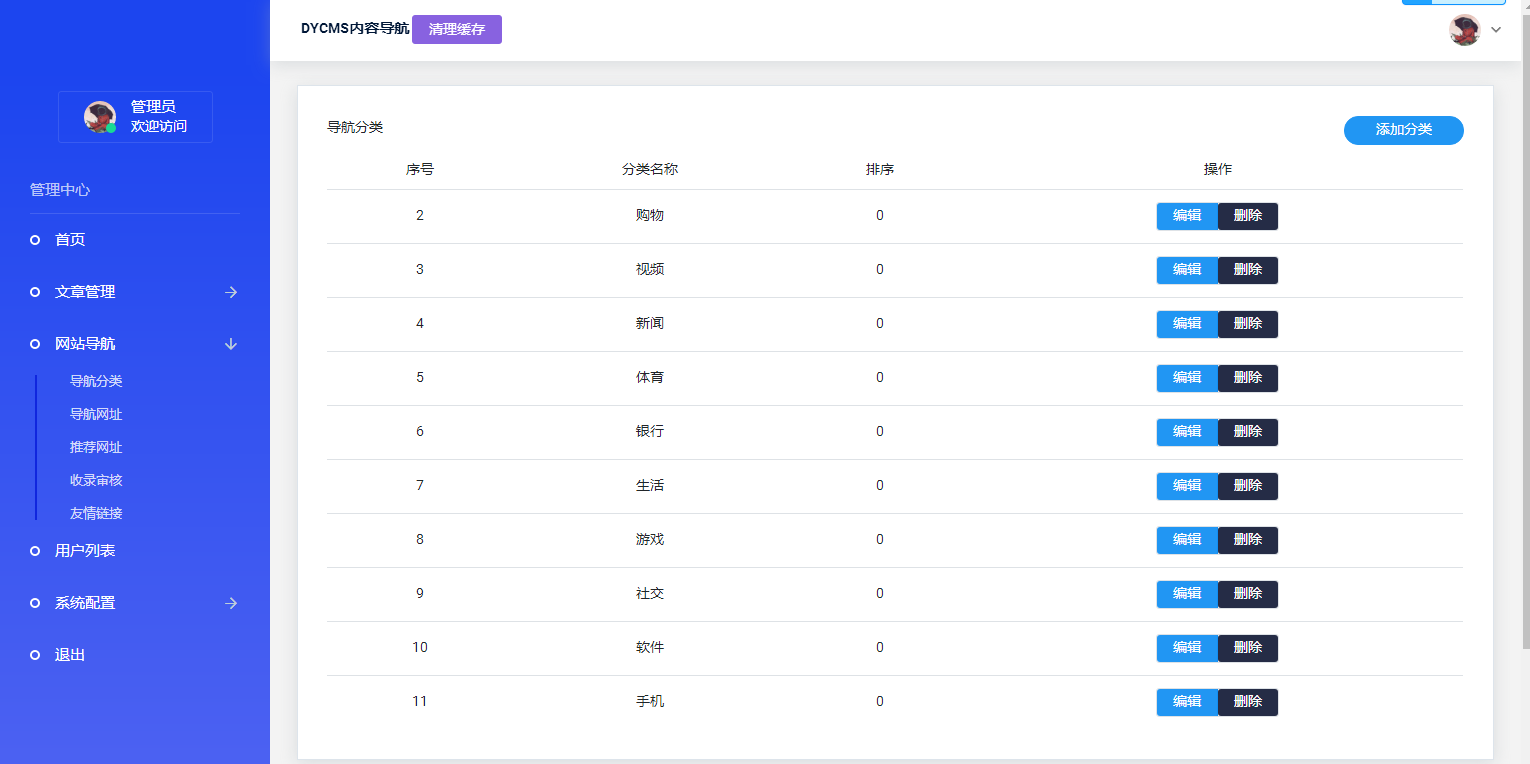Screen dimensions: 1530x764
Task: Open the 导航网址 submenu item
Action: pos(96,414)
